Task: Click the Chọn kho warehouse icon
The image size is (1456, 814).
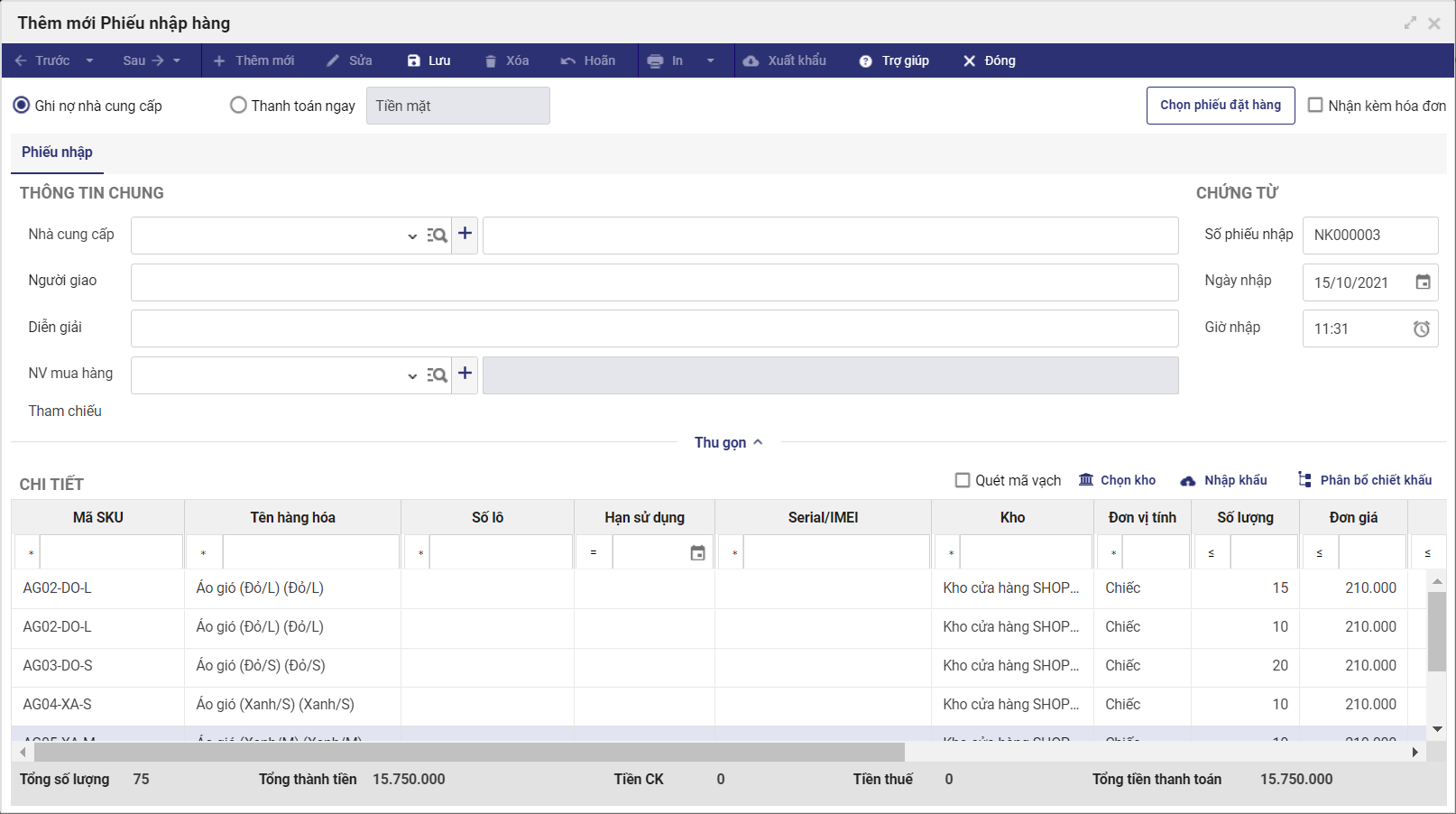Action: click(x=1086, y=480)
